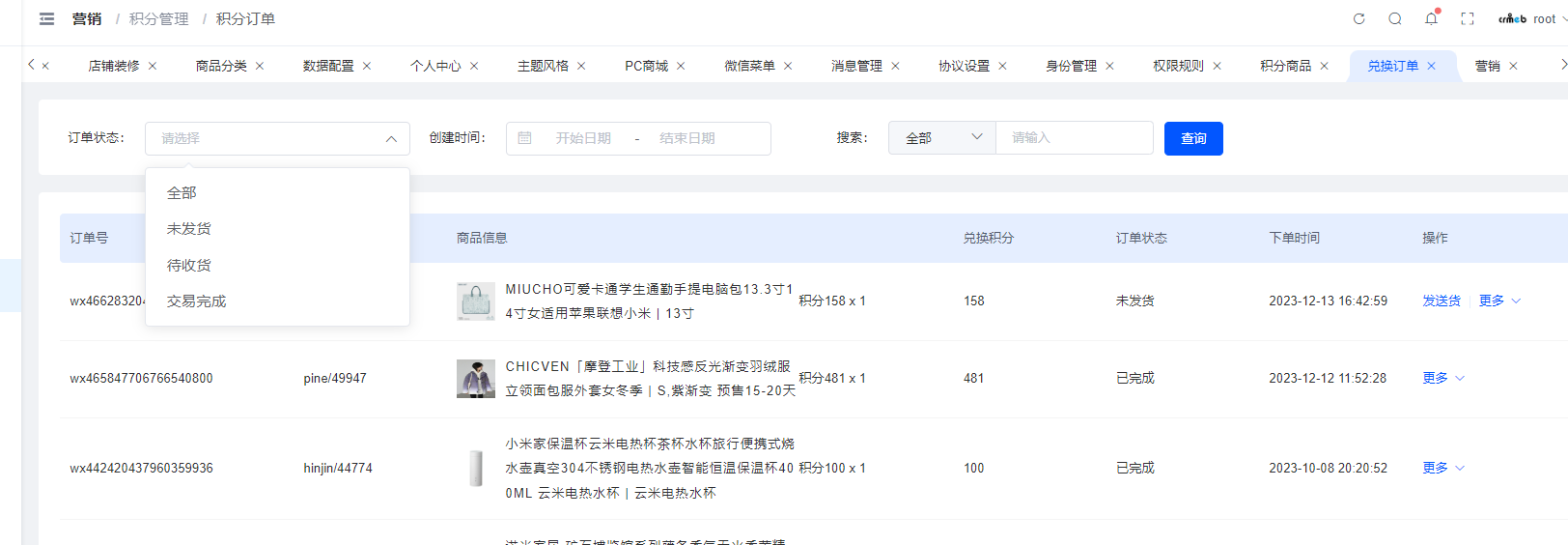Switch to the 权限规则 tab
The image size is (1568, 545).
point(1178,66)
